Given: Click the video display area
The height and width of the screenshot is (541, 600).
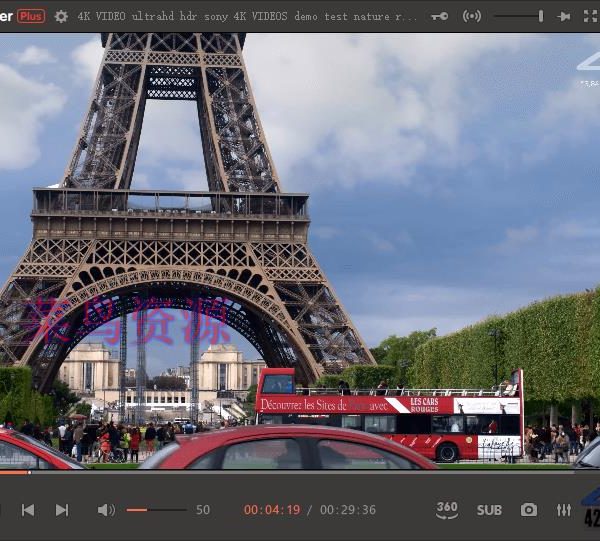Looking at the screenshot, I should tap(300, 250).
